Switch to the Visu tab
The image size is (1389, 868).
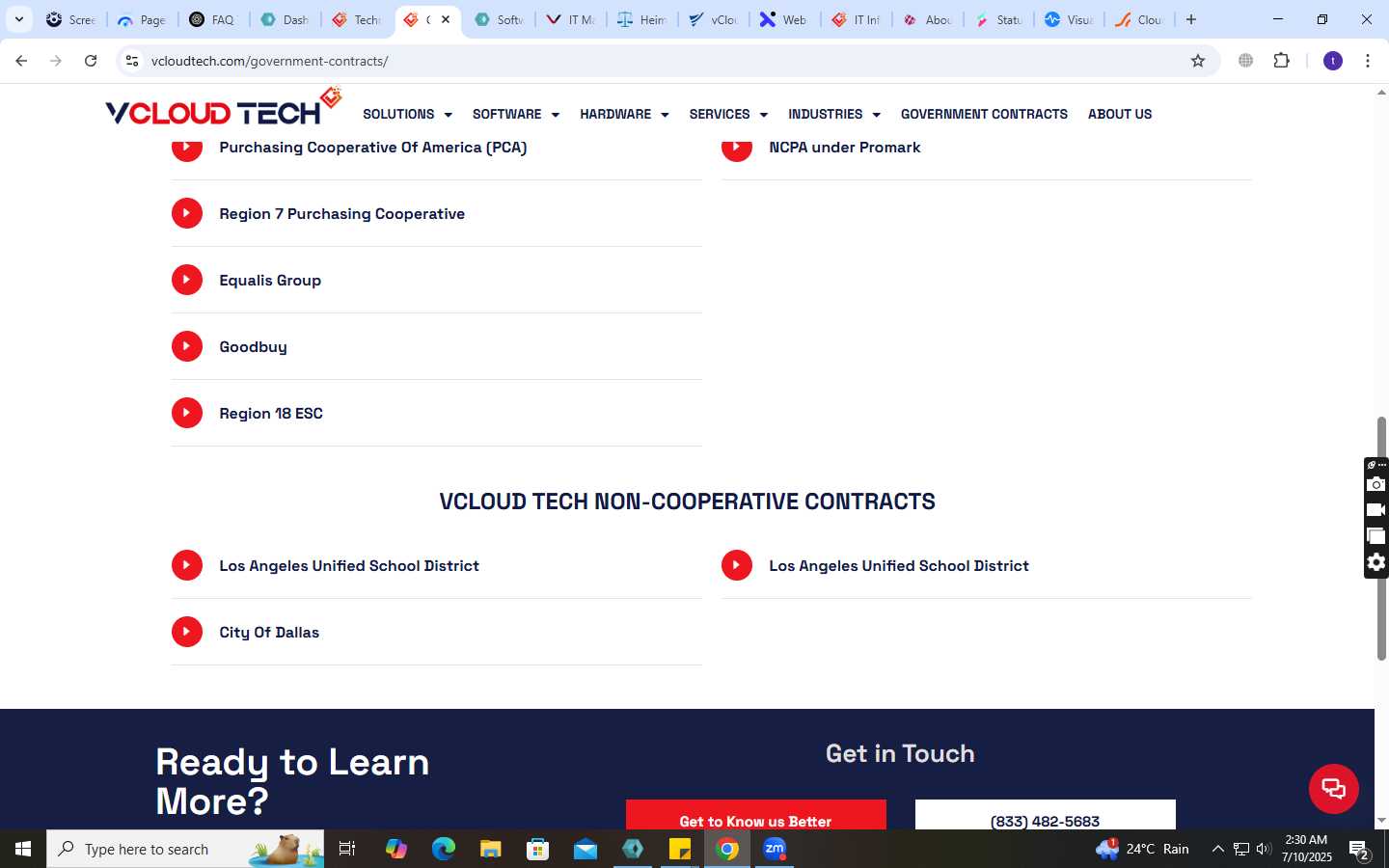pyautogui.click(x=1069, y=19)
